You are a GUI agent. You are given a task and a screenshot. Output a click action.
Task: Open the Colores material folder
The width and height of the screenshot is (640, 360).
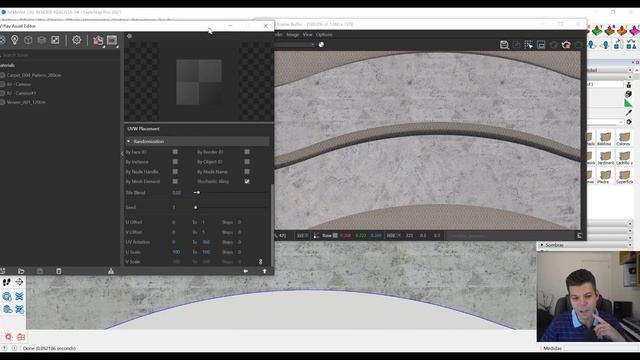624,138
